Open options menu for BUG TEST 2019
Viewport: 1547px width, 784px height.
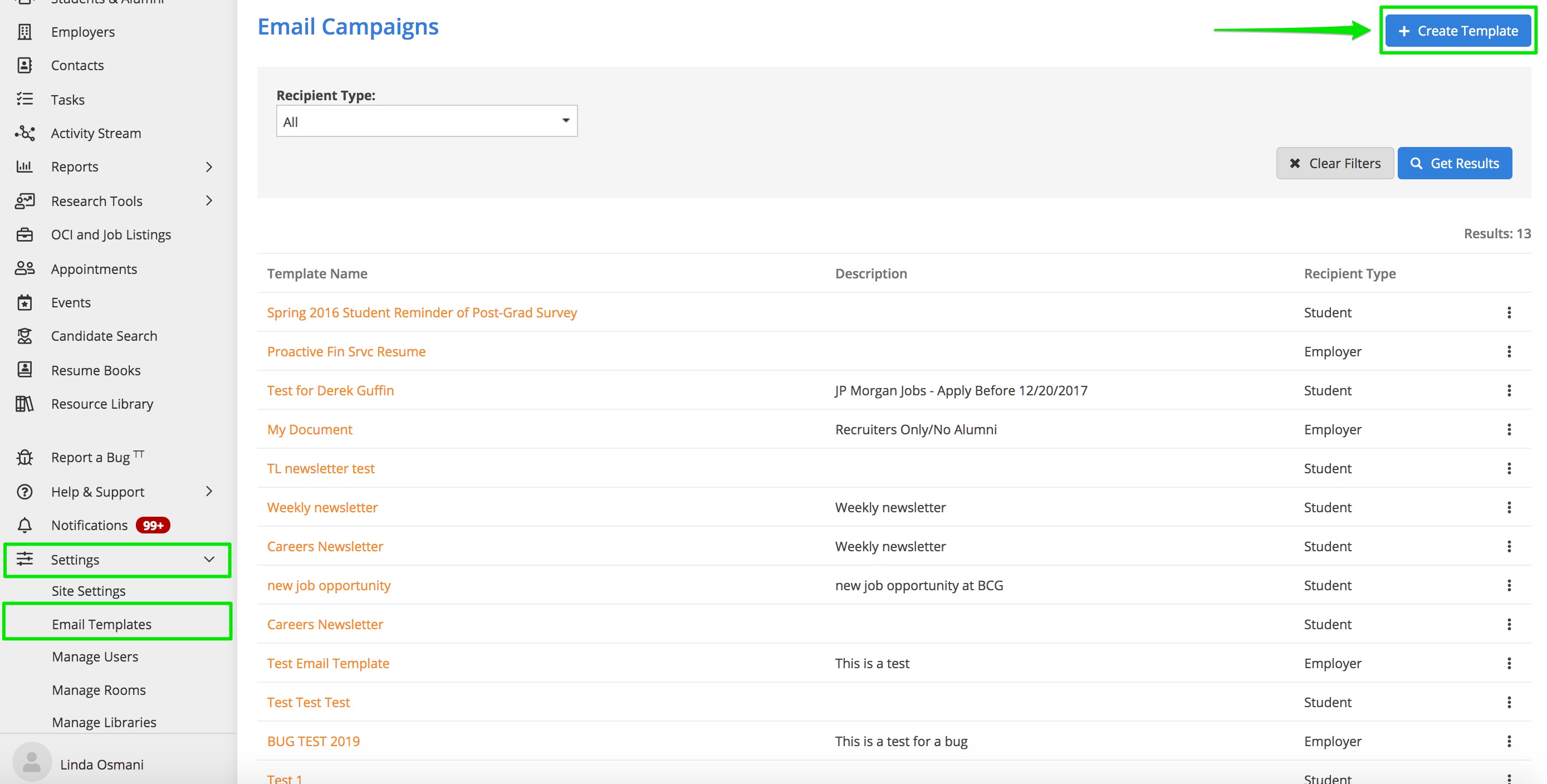pyautogui.click(x=1509, y=741)
